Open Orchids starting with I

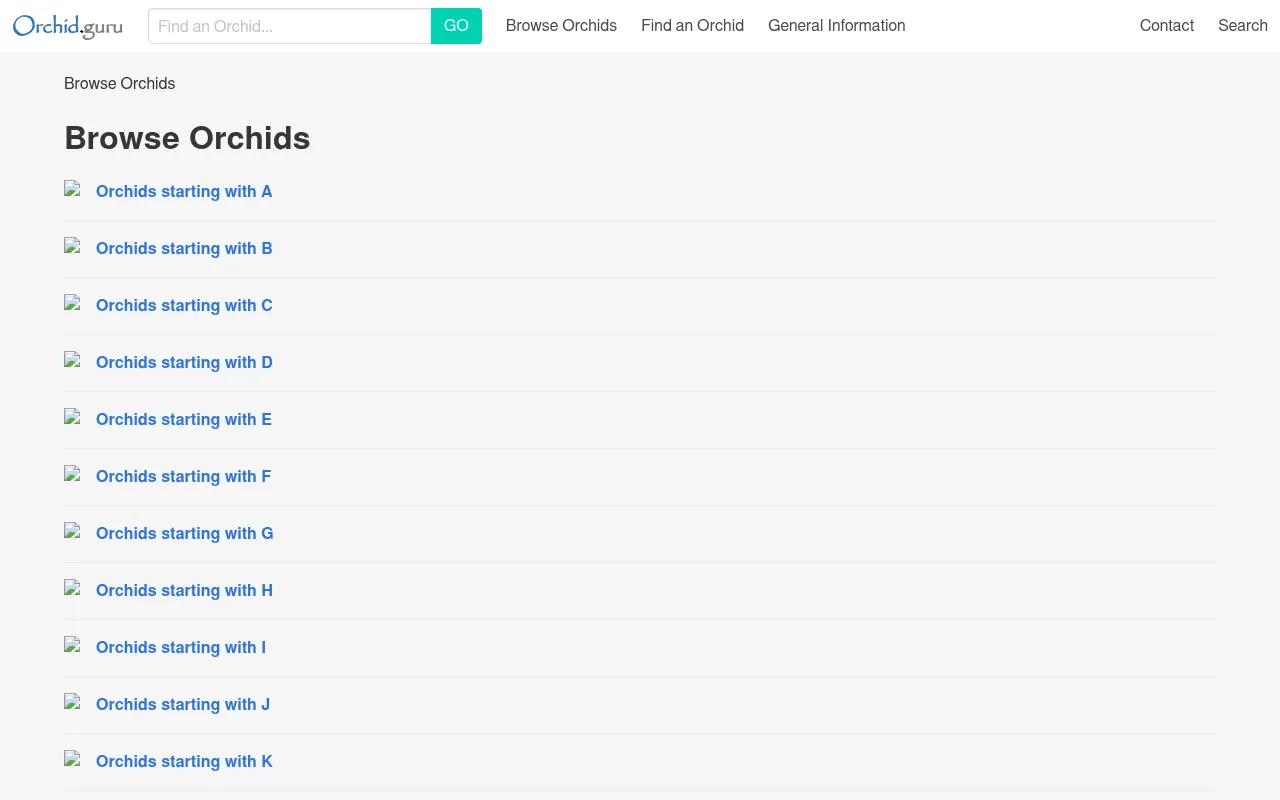point(181,647)
